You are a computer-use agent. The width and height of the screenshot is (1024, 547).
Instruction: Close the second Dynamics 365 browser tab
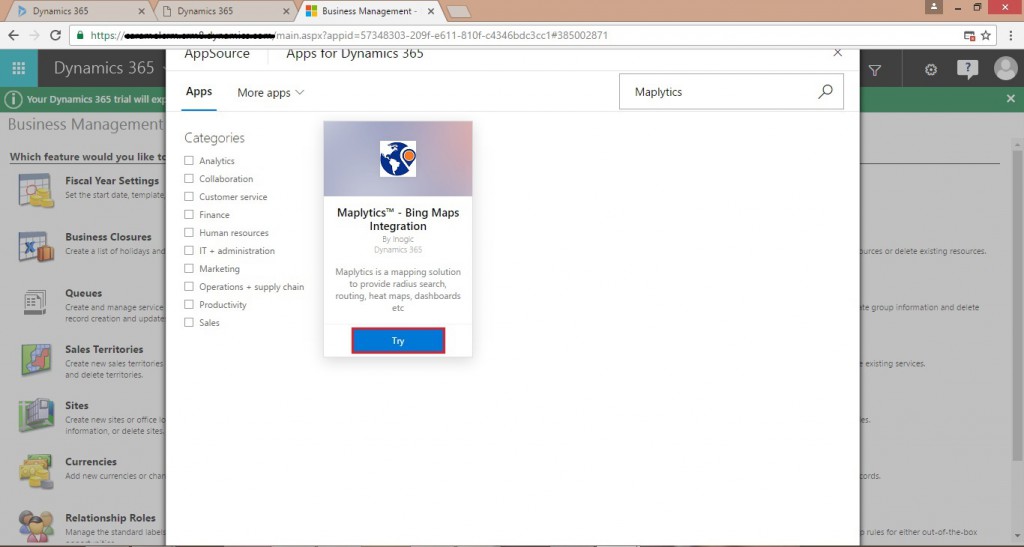(x=286, y=11)
